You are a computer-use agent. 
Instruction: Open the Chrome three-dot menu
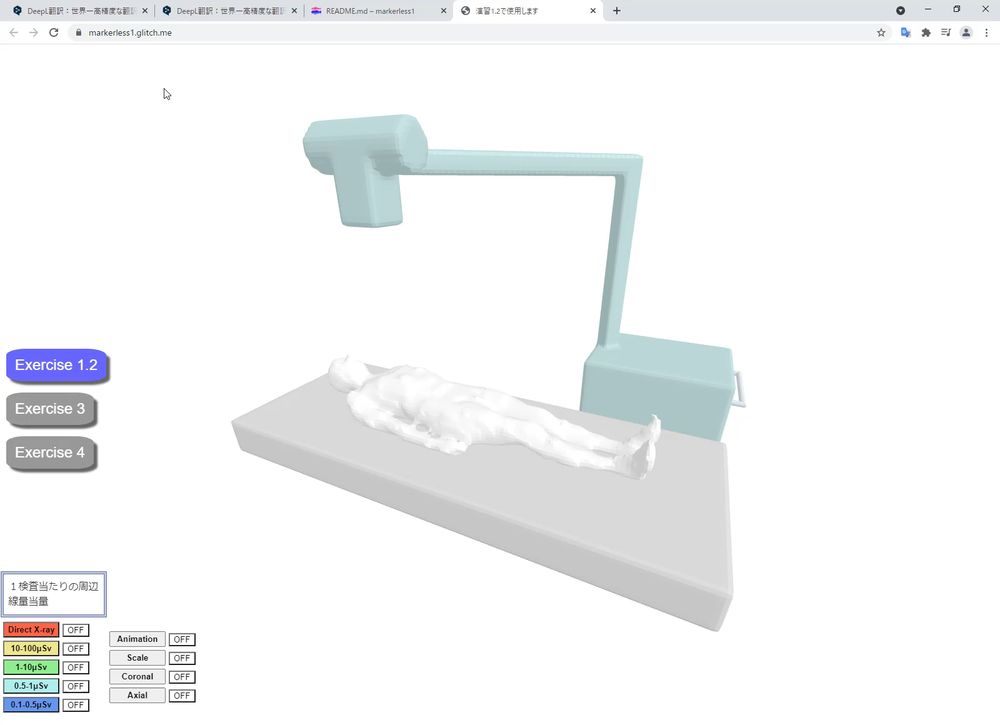click(x=987, y=33)
